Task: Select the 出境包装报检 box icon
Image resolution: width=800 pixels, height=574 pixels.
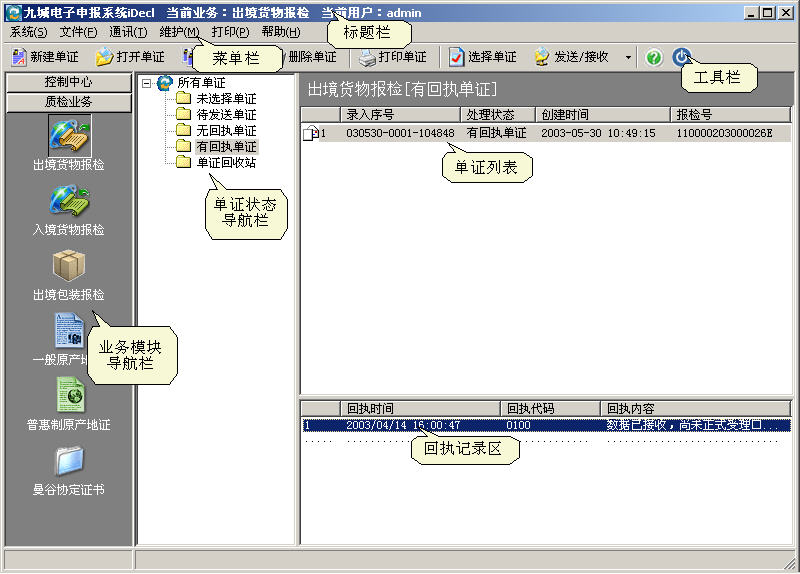Action: 68,267
